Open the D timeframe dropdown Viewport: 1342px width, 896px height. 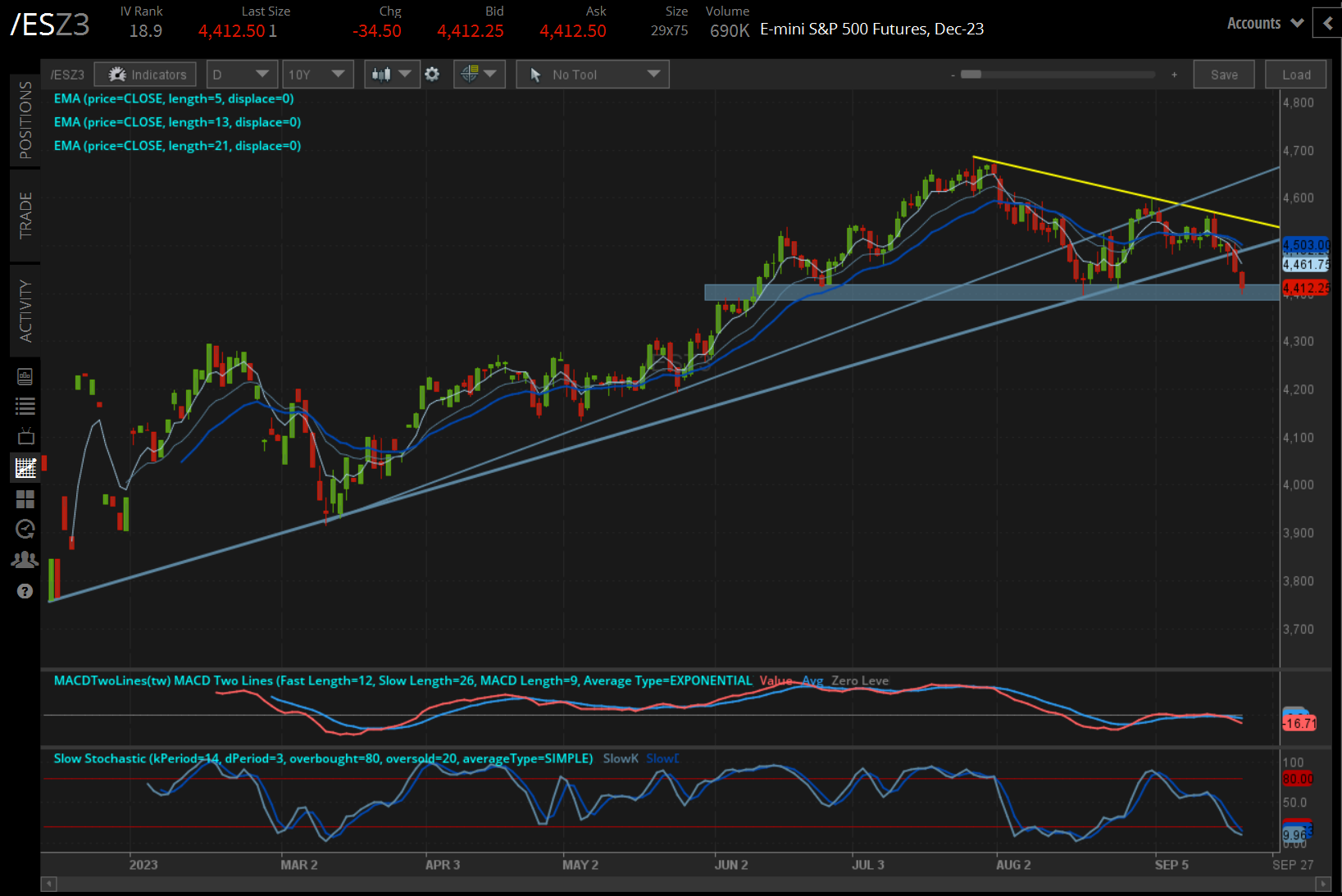coord(242,74)
